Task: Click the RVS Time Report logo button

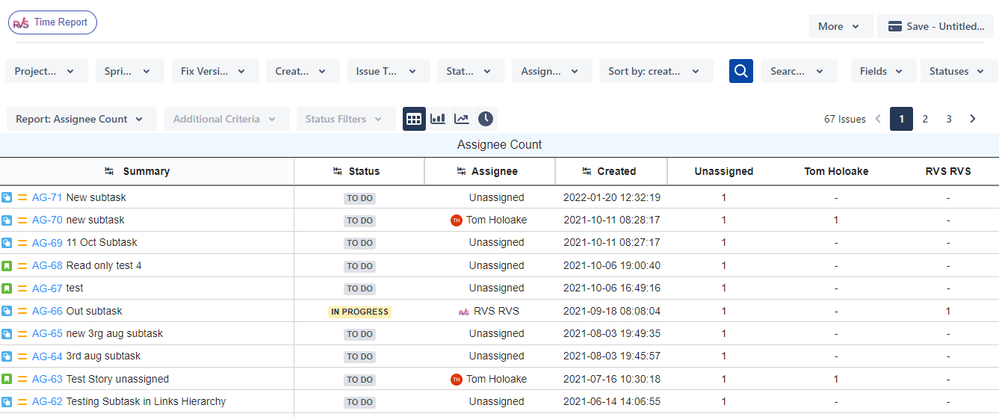Action: pos(52,22)
